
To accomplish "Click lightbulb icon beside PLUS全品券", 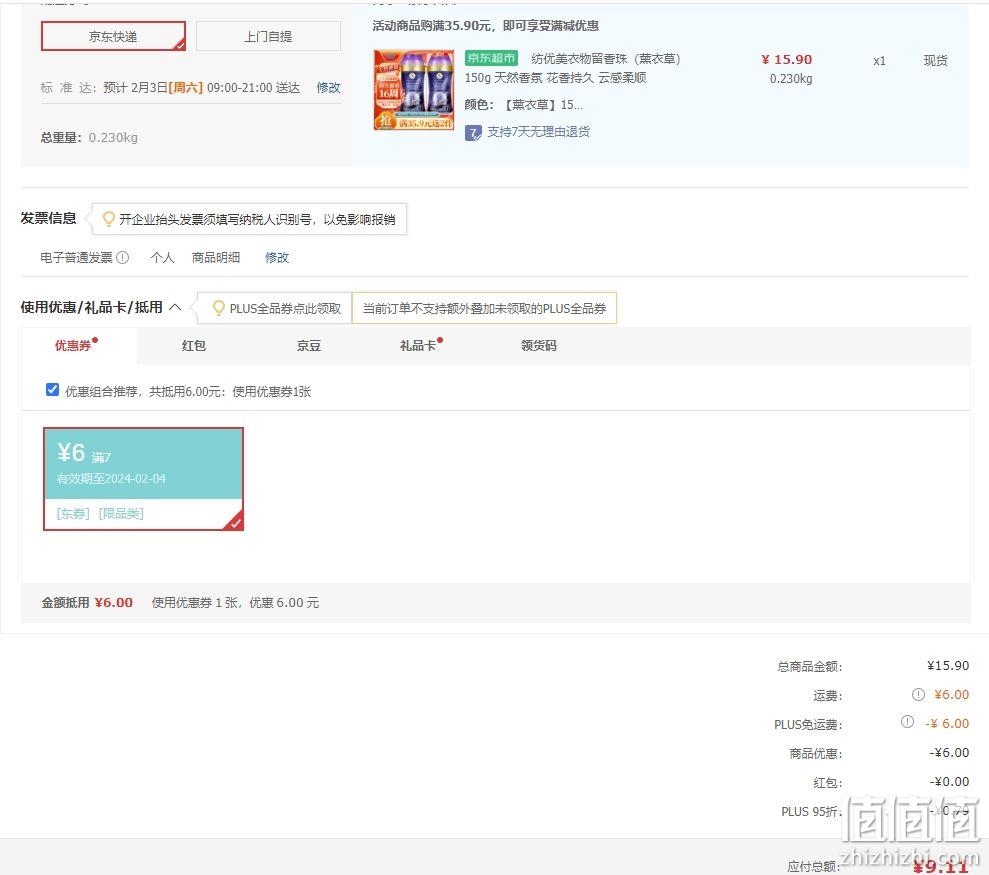I will coord(219,308).
